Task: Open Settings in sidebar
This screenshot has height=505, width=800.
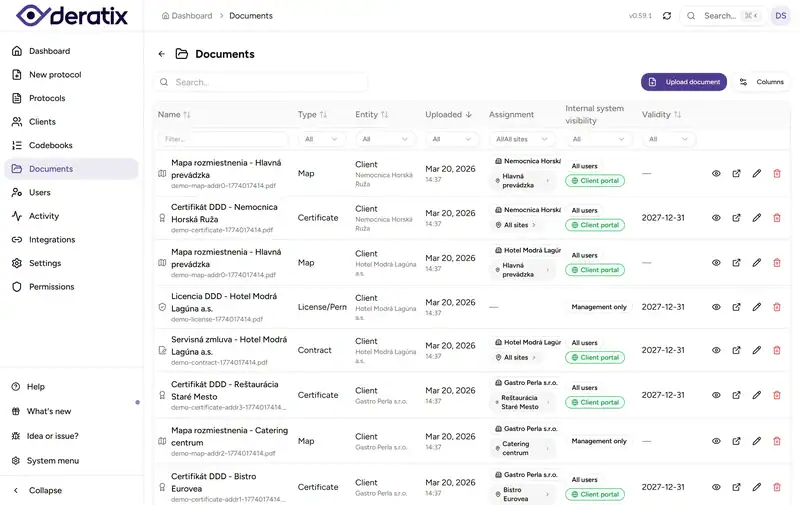Action: click(71, 263)
